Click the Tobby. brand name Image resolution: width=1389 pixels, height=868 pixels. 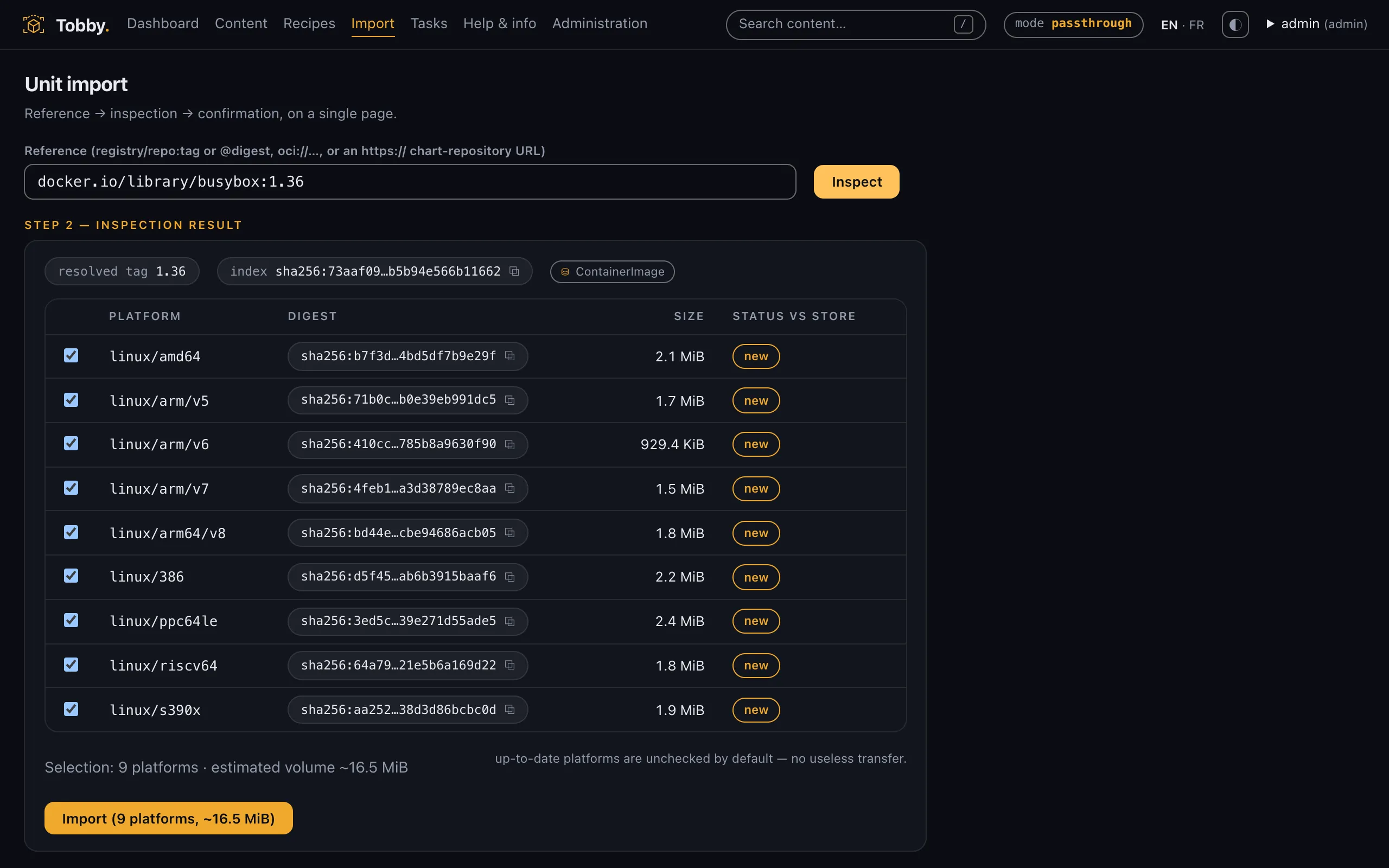pos(82,25)
